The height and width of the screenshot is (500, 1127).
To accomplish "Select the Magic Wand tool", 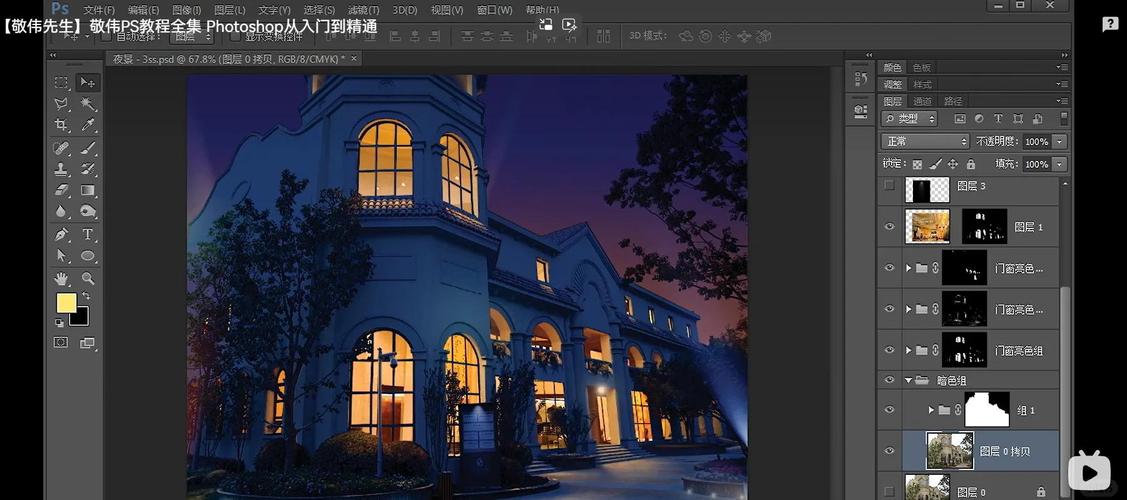I will point(88,104).
